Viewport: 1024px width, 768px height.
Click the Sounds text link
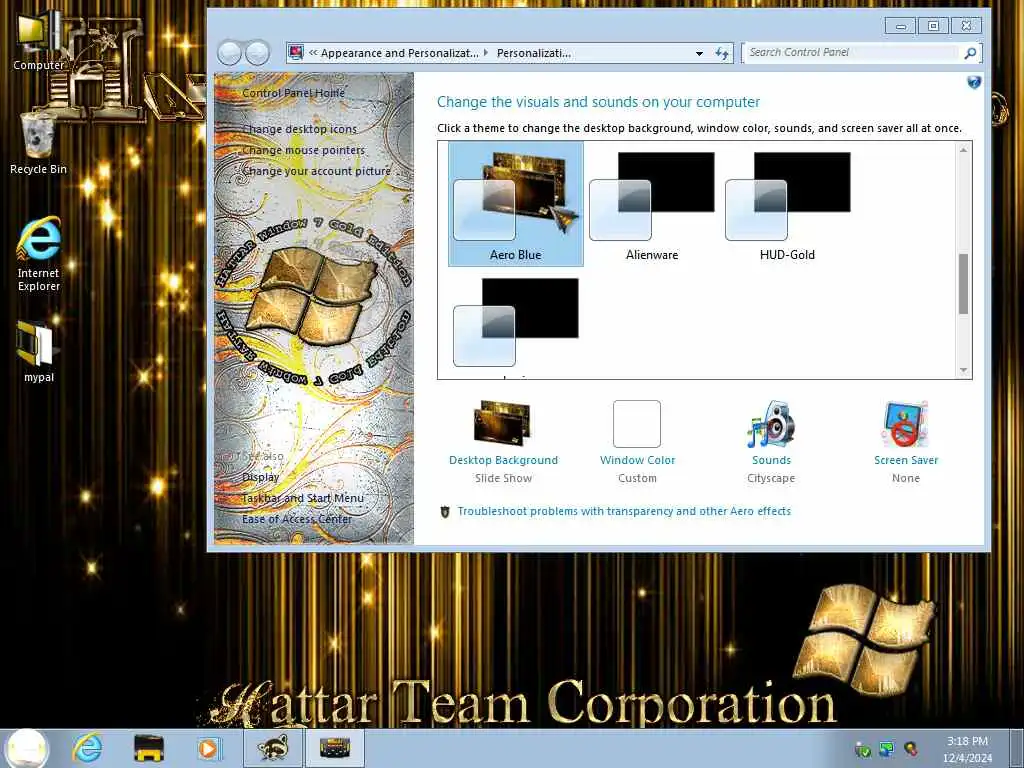click(x=771, y=460)
